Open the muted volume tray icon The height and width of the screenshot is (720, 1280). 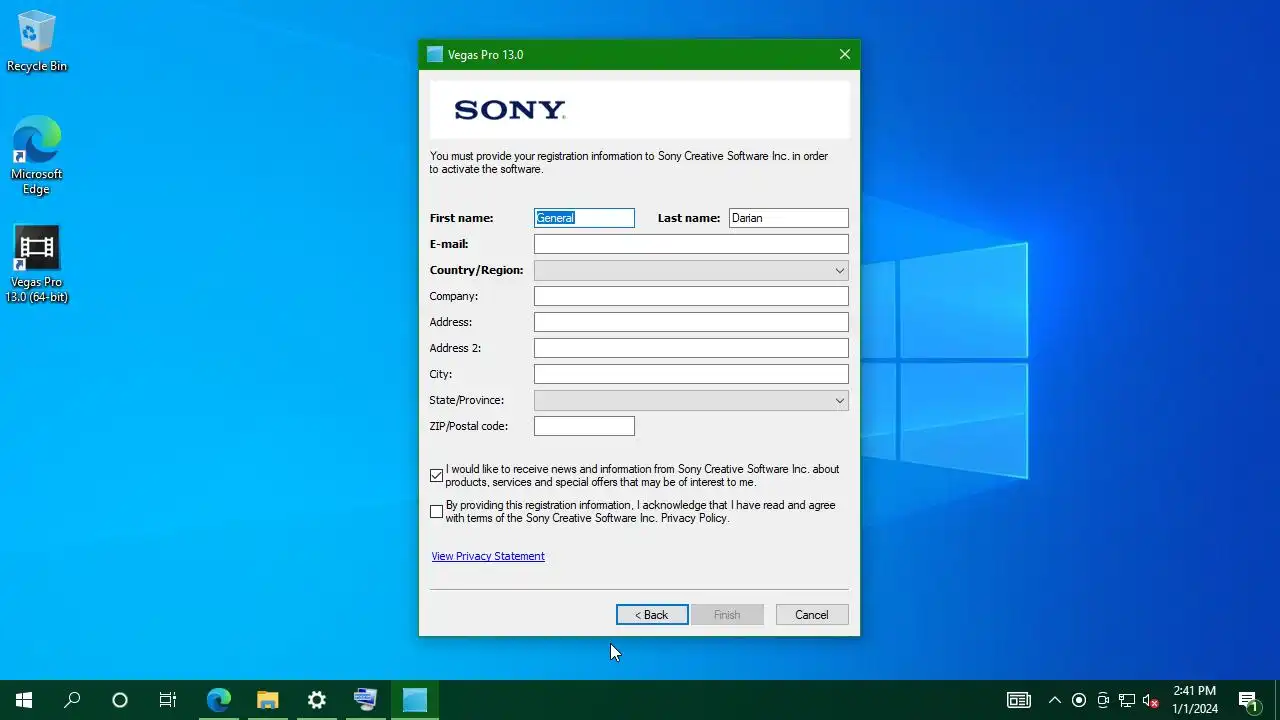point(1151,700)
